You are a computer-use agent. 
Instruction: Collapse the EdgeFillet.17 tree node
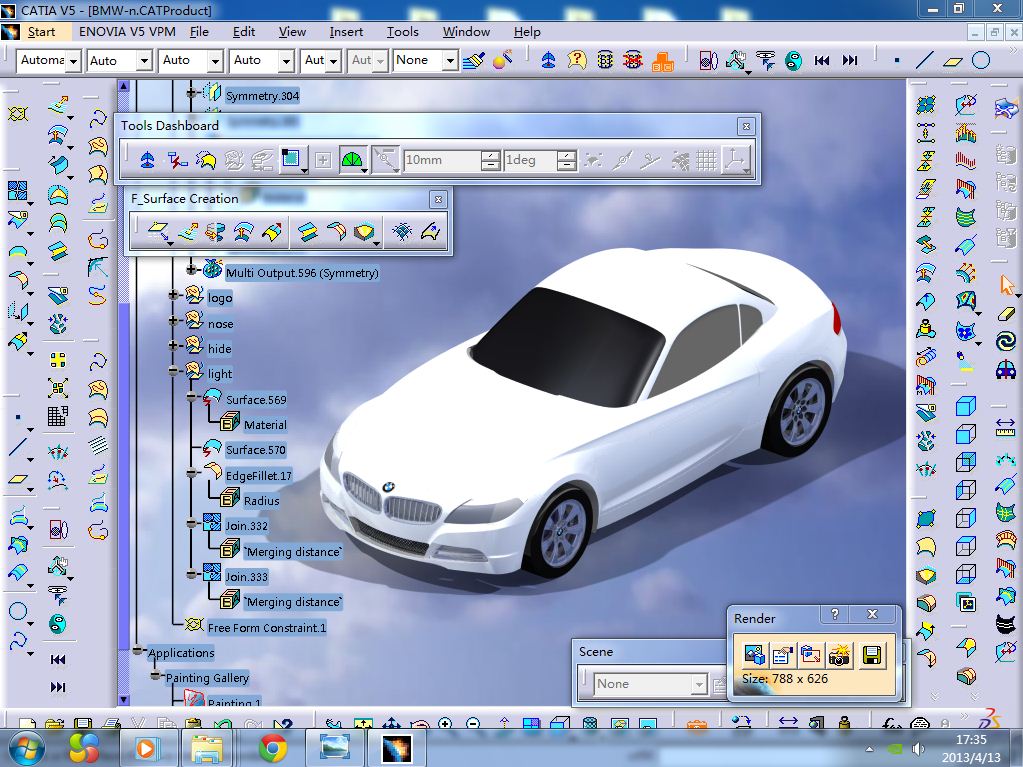click(x=192, y=473)
